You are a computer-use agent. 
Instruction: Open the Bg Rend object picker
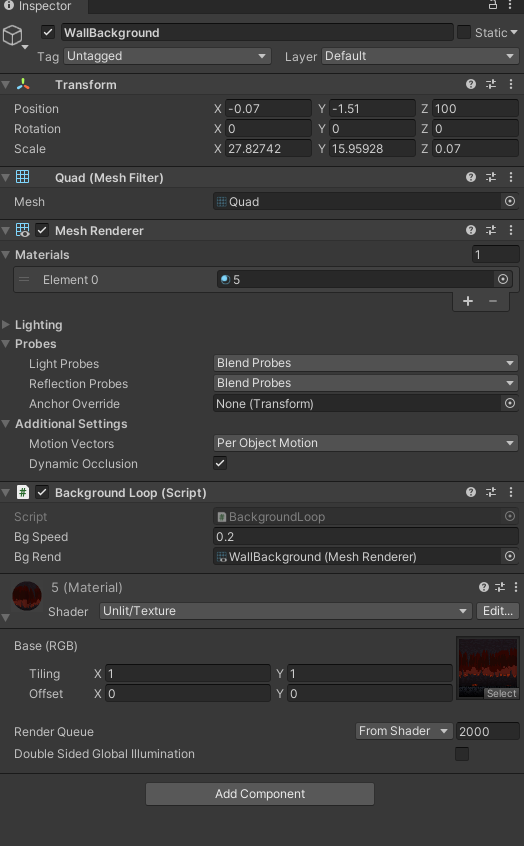click(509, 556)
